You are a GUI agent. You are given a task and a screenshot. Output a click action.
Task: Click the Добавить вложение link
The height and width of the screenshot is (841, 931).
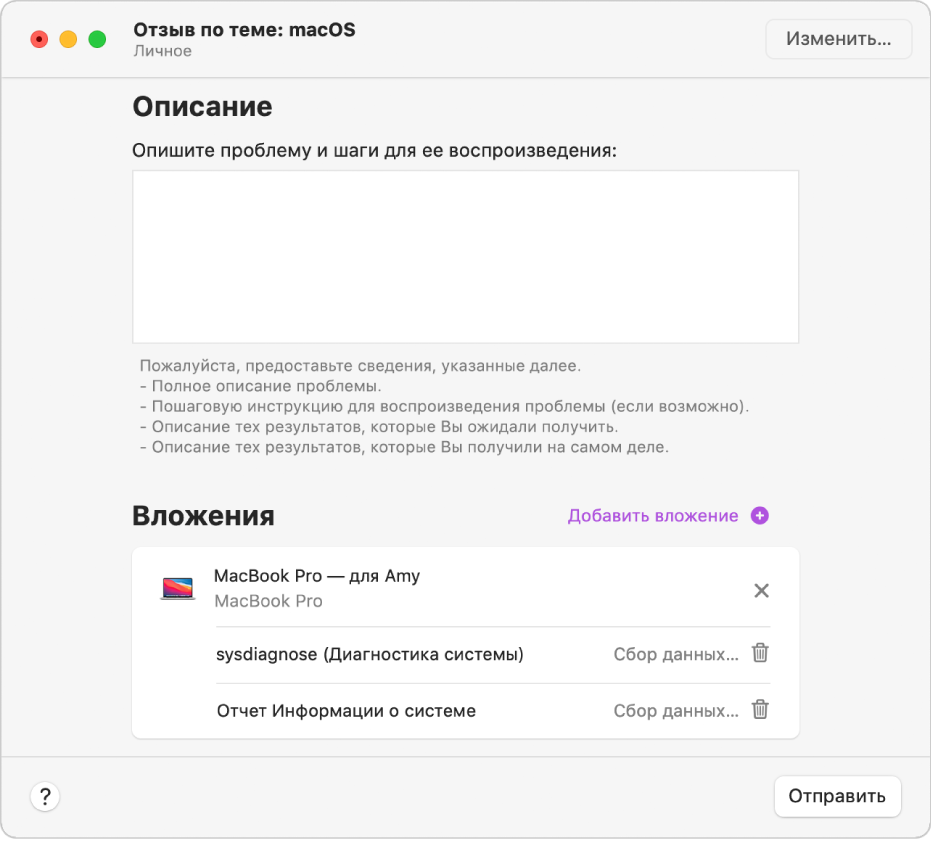click(653, 516)
